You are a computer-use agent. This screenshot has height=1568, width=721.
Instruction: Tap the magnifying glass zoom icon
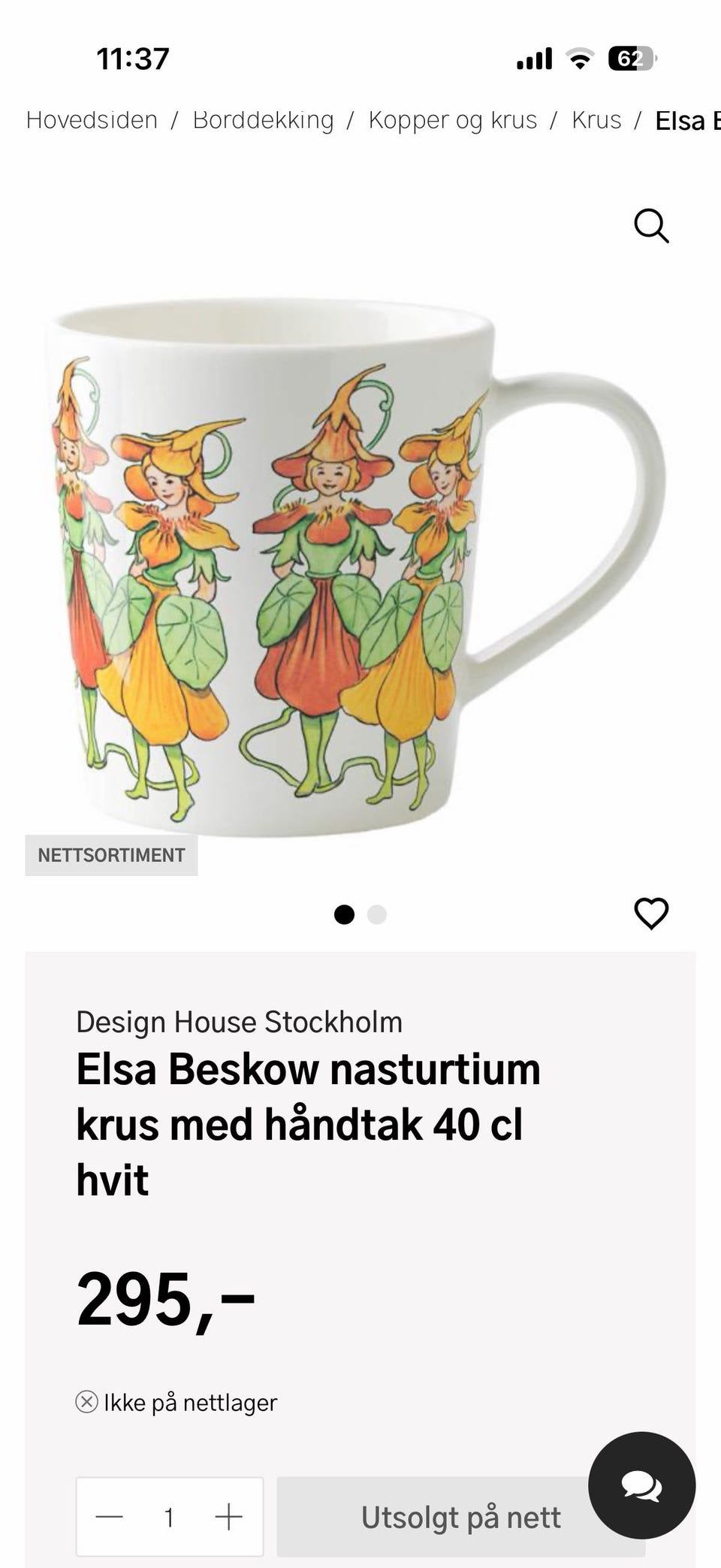651,225
